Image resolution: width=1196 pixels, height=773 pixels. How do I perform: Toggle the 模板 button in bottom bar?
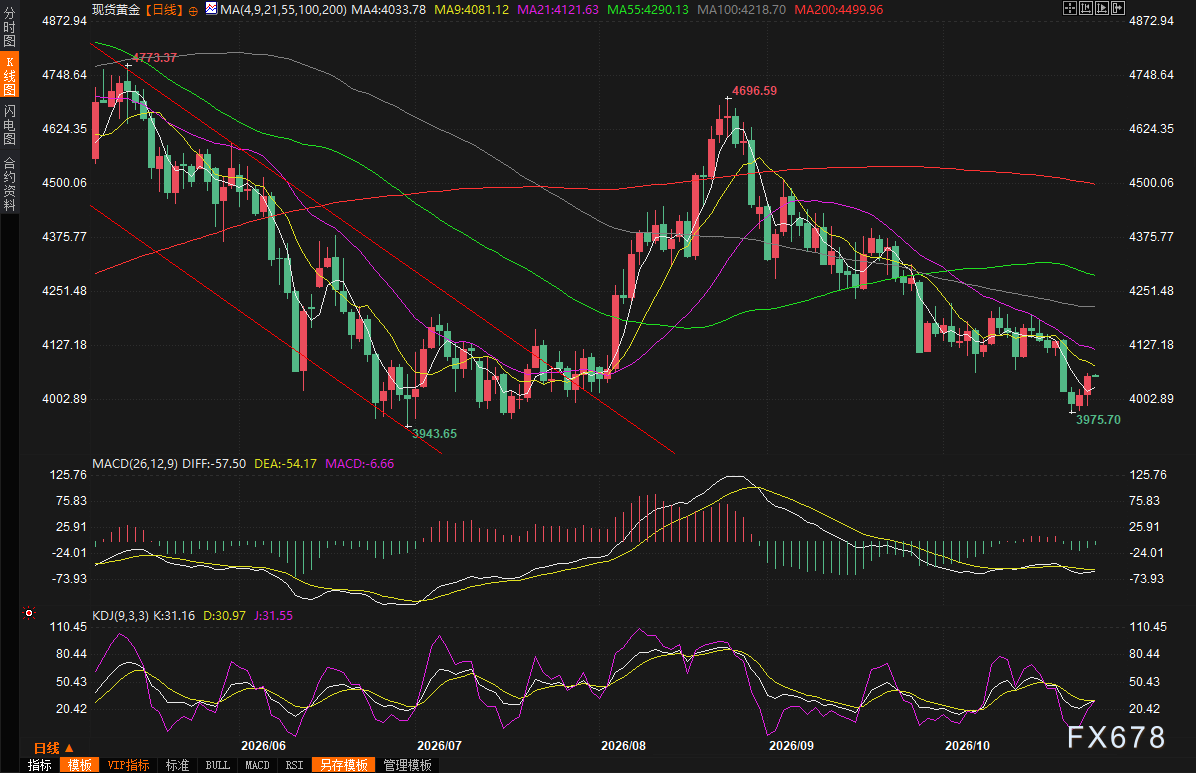79,765
